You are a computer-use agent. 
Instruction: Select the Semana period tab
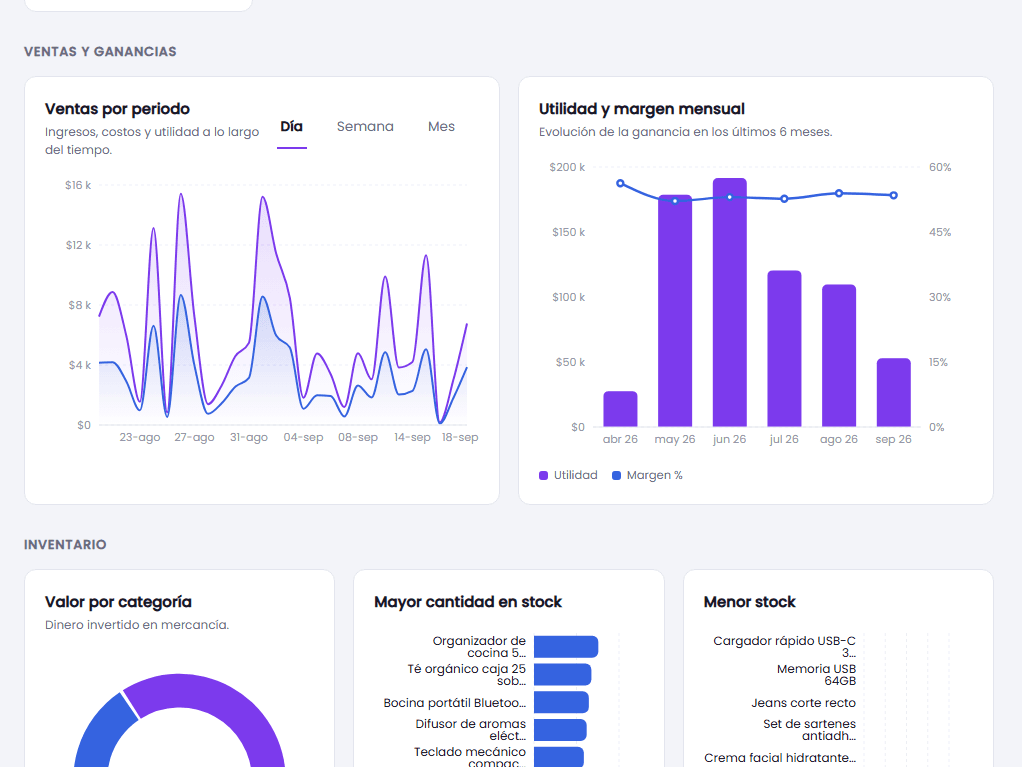365,126
